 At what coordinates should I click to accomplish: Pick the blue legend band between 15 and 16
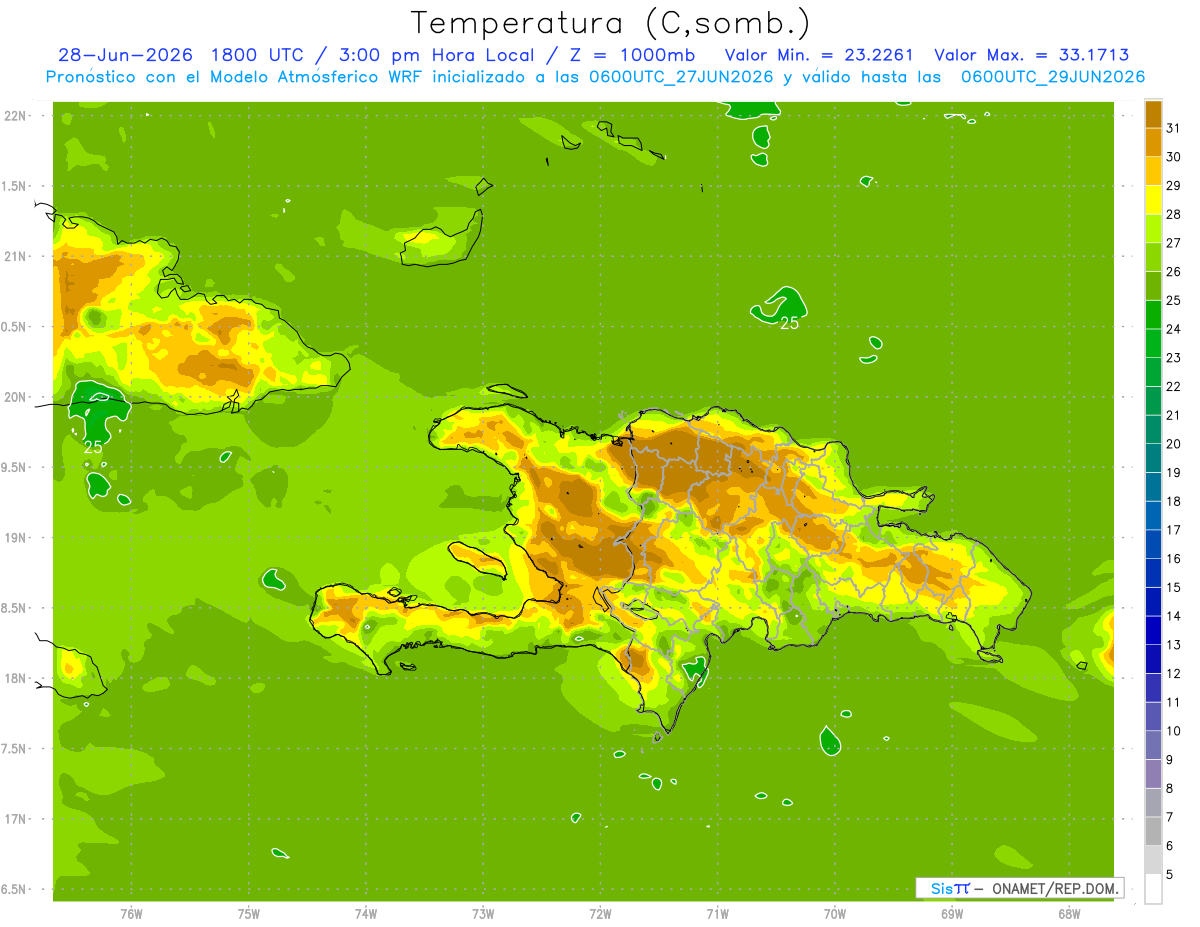[1153, 572]
